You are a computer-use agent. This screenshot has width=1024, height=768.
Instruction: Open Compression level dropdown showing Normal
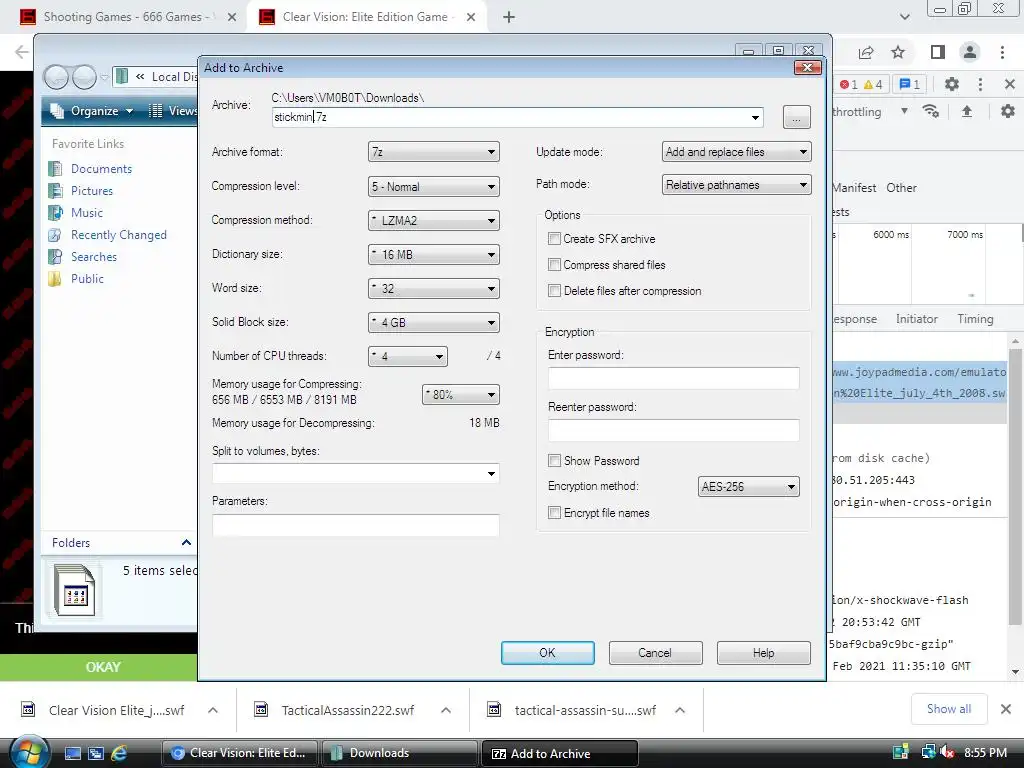[434, 187]
